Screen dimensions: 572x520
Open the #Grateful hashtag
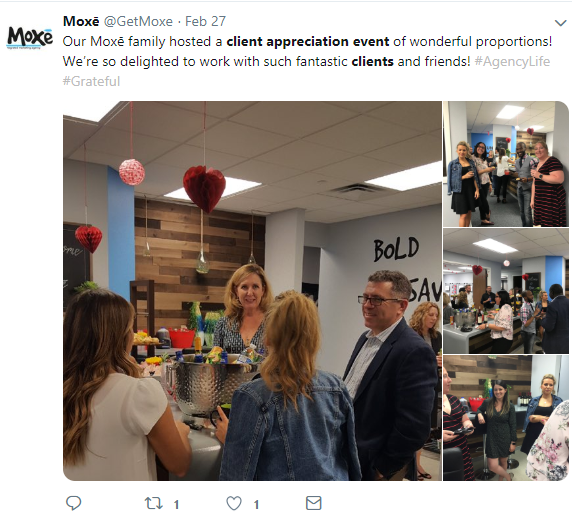coord(91,81)
